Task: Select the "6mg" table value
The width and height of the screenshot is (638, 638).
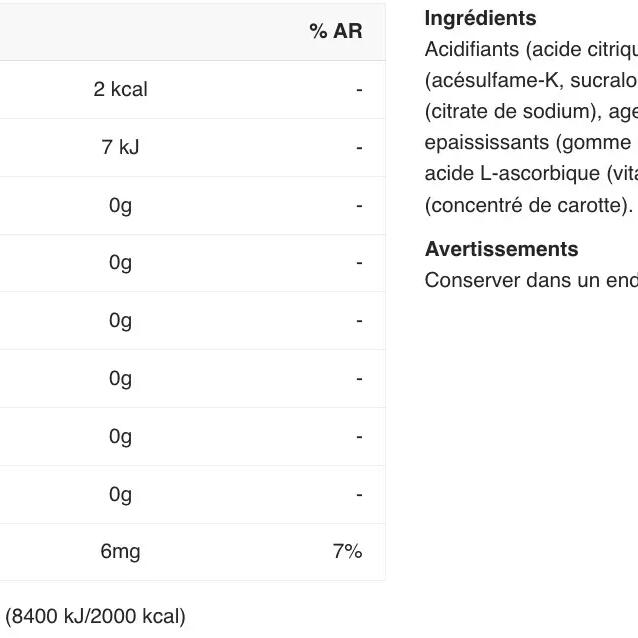Action: tap(120, 551)
